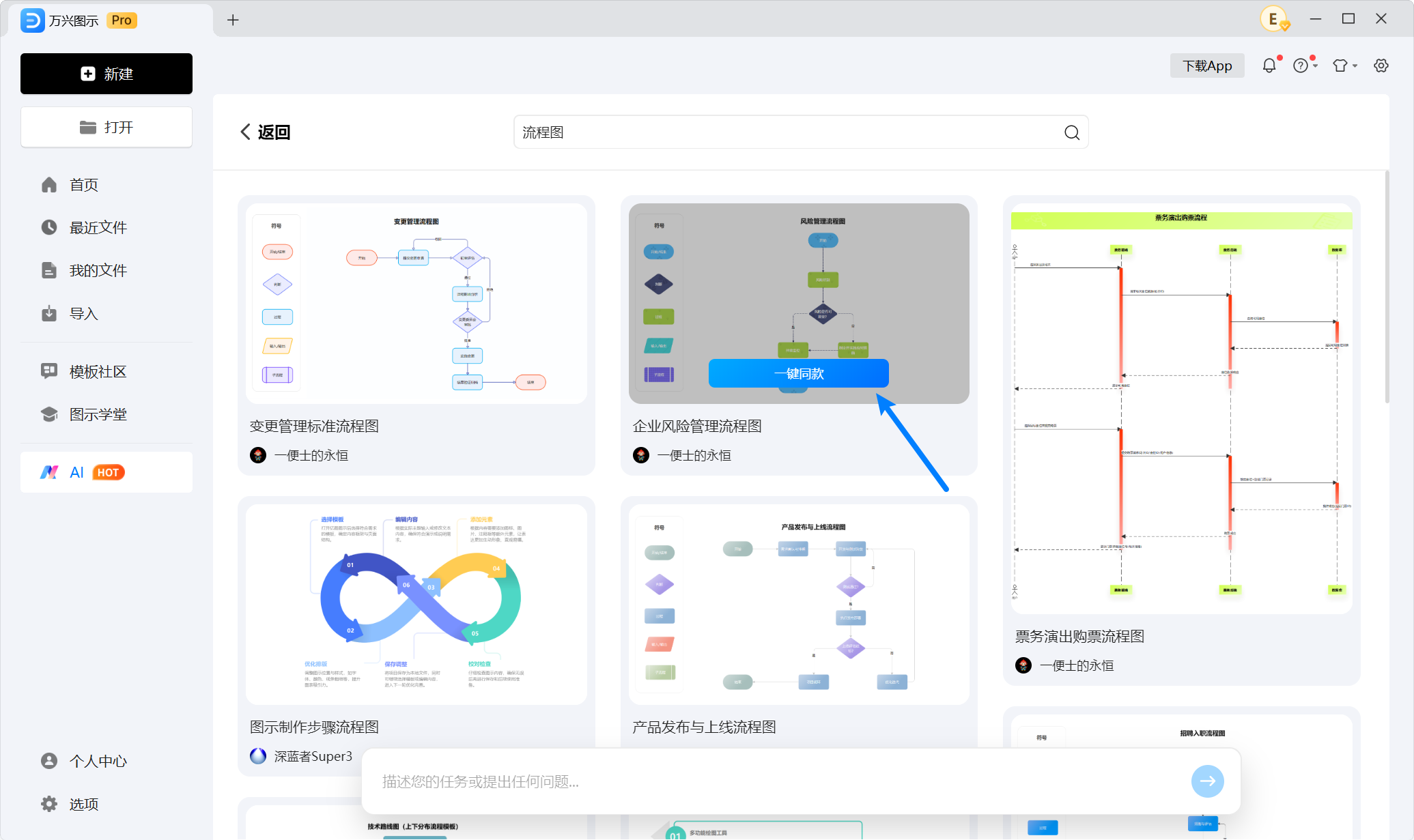The height and width of the screenshot is (840, 1414).
Task: Send the AI prompt with arrow button
Action: tap(1207, 781)
